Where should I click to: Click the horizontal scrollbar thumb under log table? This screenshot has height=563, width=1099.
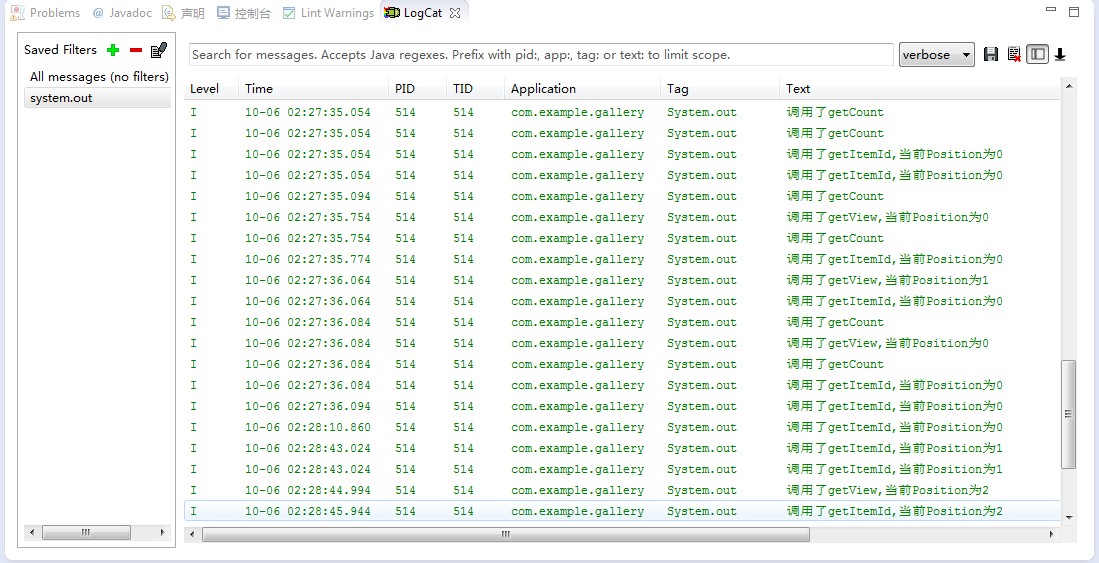(x=506, y=534)
